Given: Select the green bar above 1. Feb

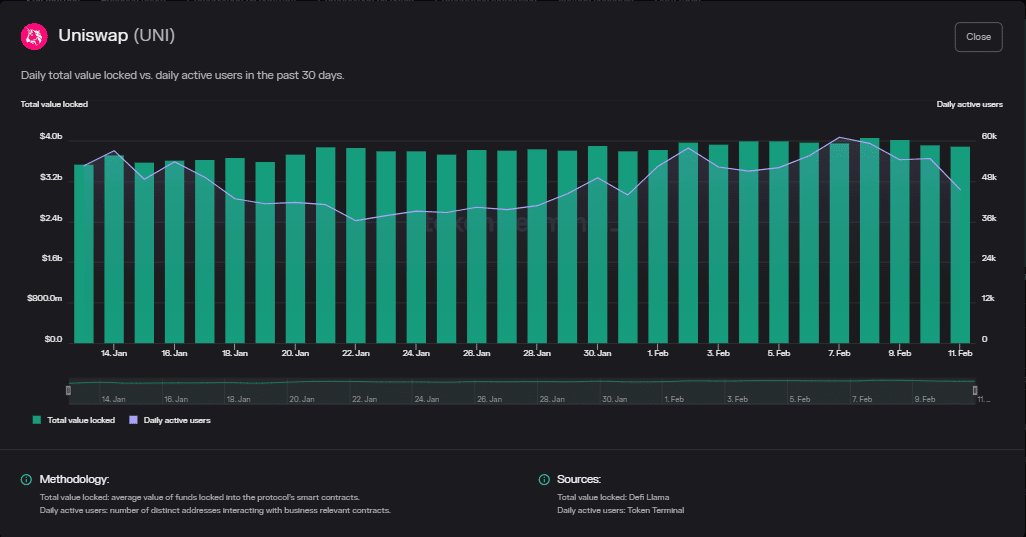Looking at the screenshot, I should [658, 247].
